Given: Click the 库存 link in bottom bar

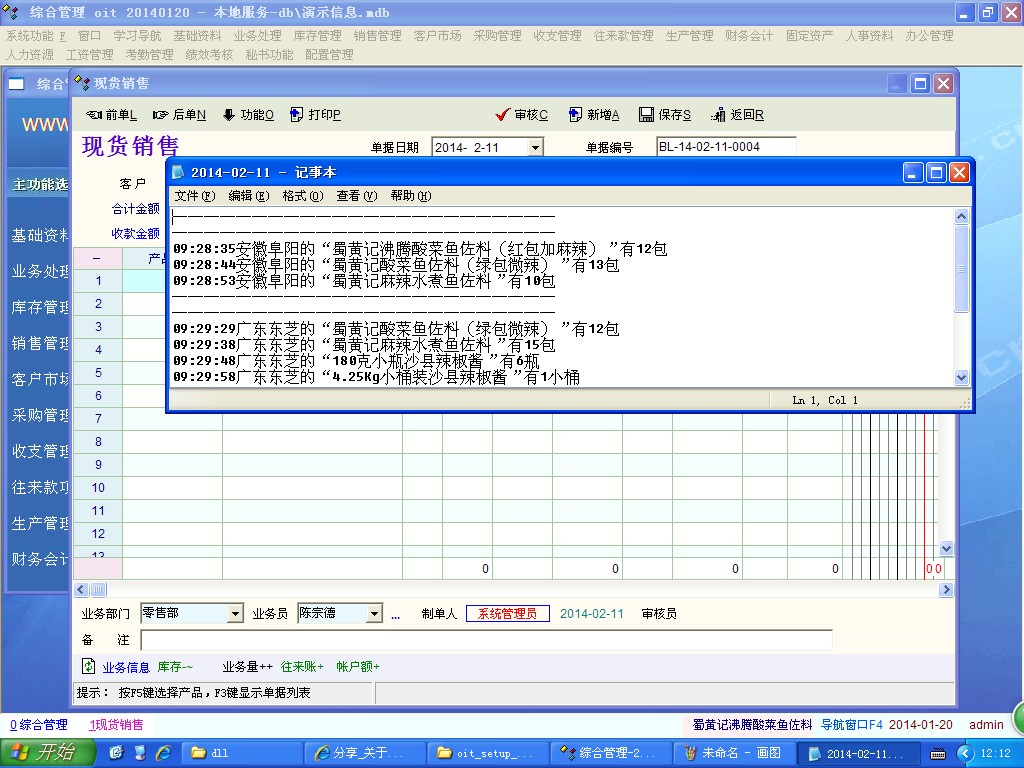Looking at the screenshot, I should coord(174,667).
